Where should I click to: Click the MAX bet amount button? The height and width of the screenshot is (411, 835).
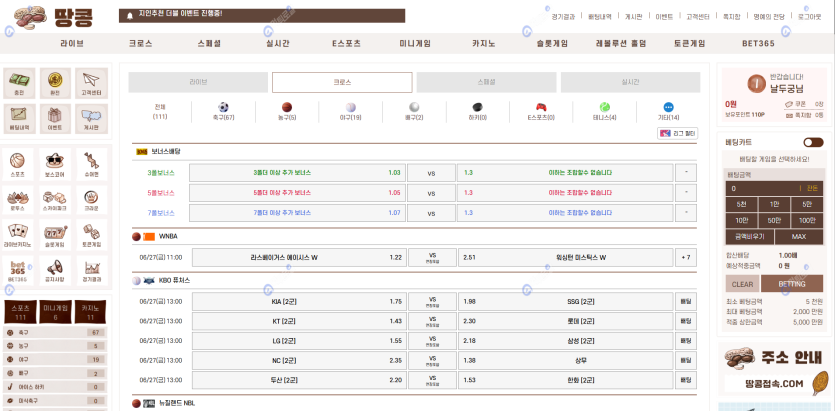coord(798,236)
